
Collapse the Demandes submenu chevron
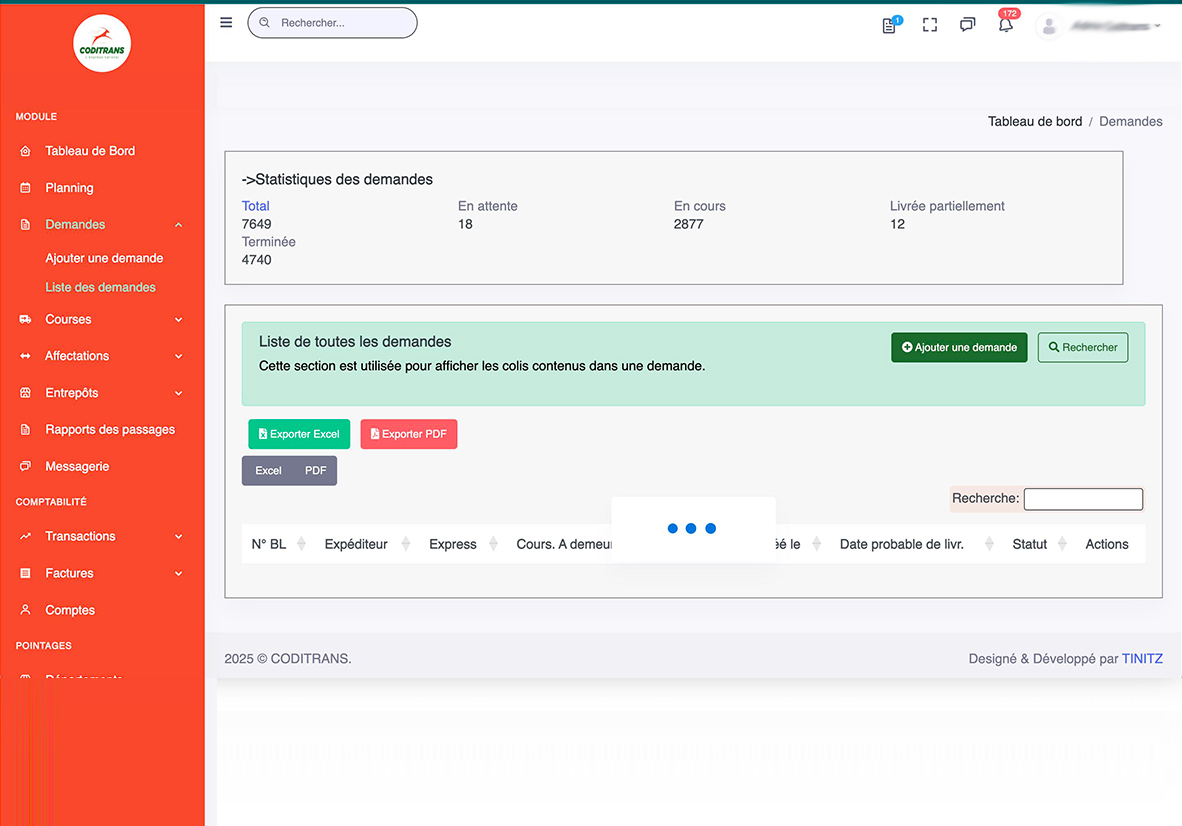click(178, 224)
